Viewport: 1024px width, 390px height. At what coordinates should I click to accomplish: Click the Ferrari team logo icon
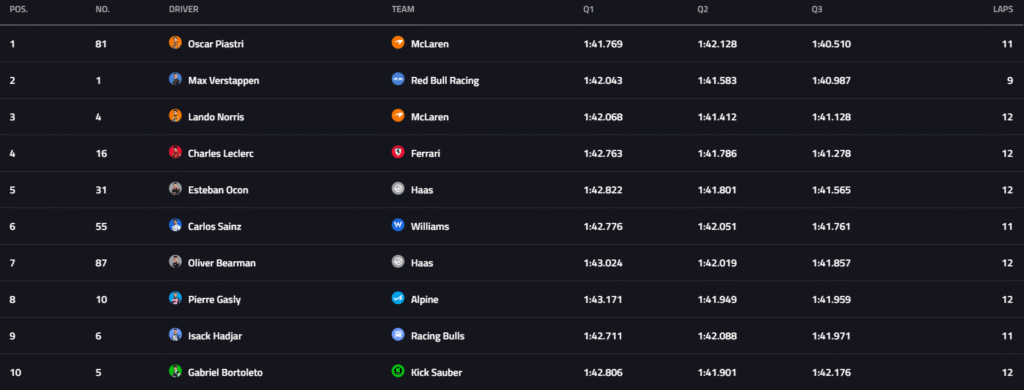click(398, 153)
